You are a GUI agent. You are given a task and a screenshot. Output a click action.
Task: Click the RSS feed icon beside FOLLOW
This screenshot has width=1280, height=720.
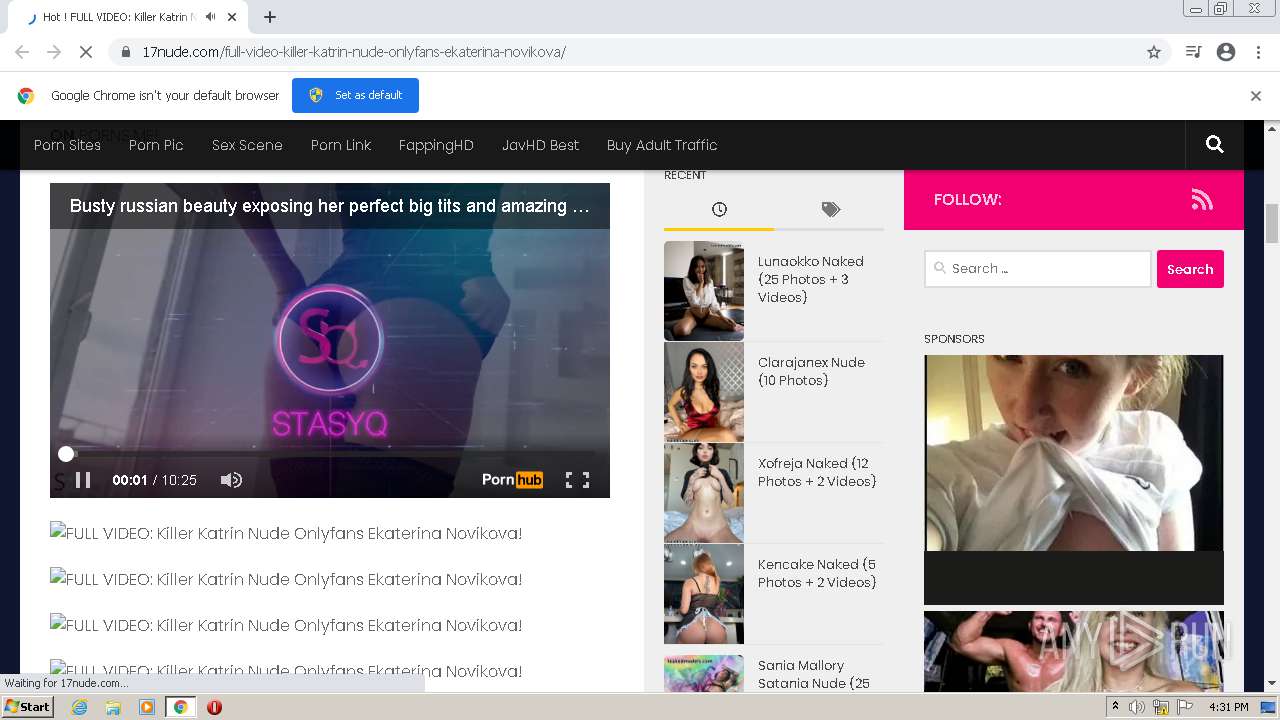click(1202, 200)
